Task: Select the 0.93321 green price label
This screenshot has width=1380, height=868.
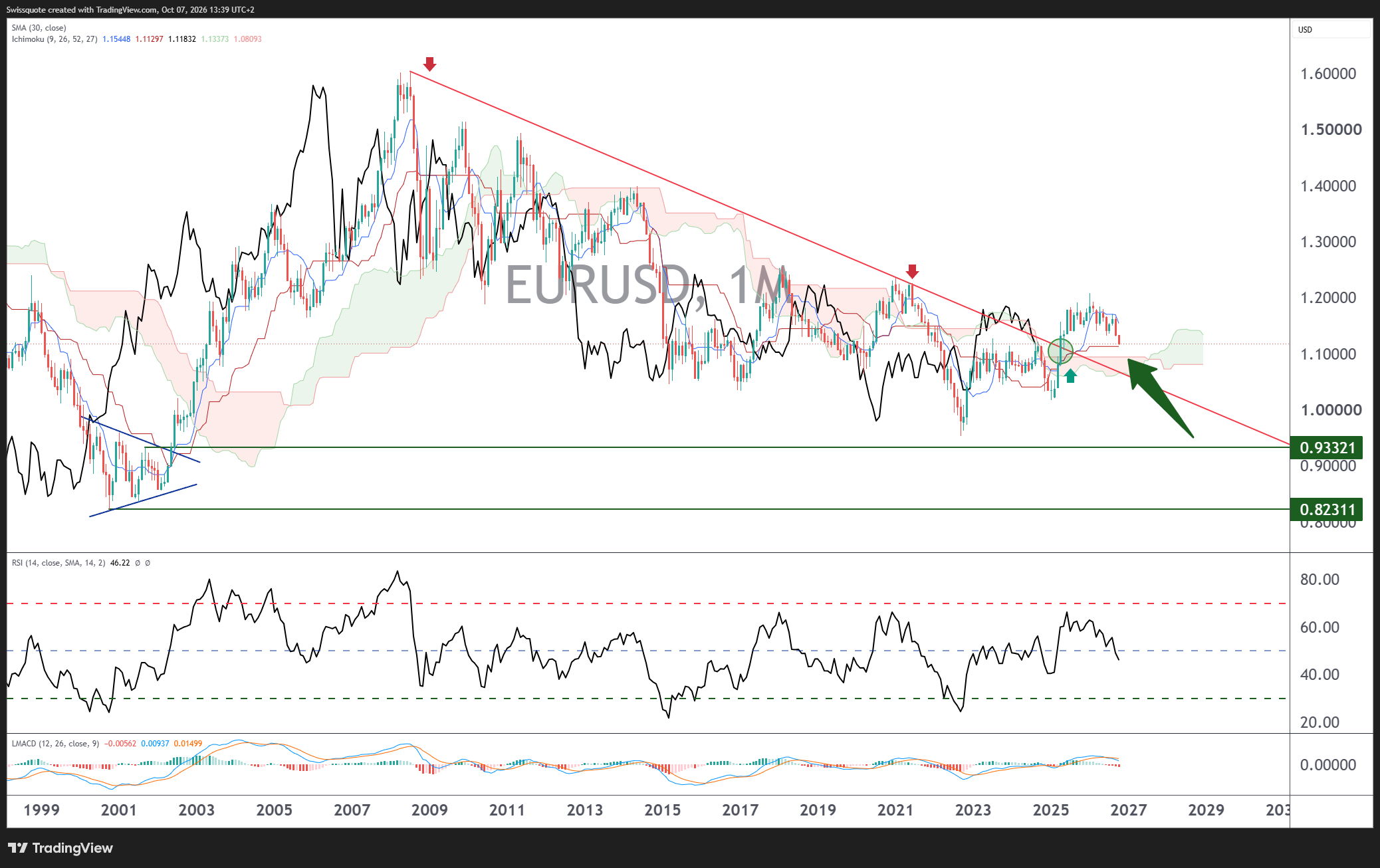Action: [1326, 448]
